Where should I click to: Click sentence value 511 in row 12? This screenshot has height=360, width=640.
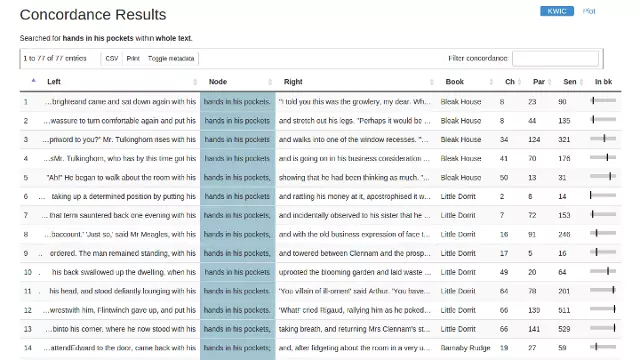pos(564,310)
